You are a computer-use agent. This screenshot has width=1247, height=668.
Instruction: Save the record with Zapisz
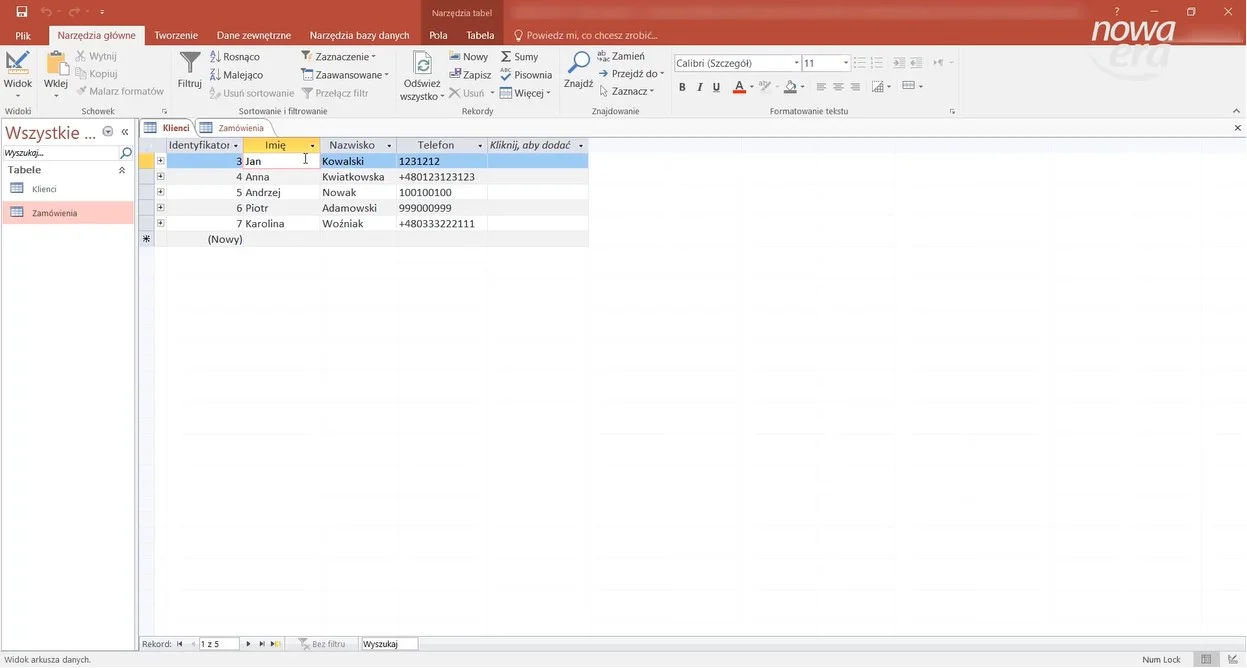(470, 75)
